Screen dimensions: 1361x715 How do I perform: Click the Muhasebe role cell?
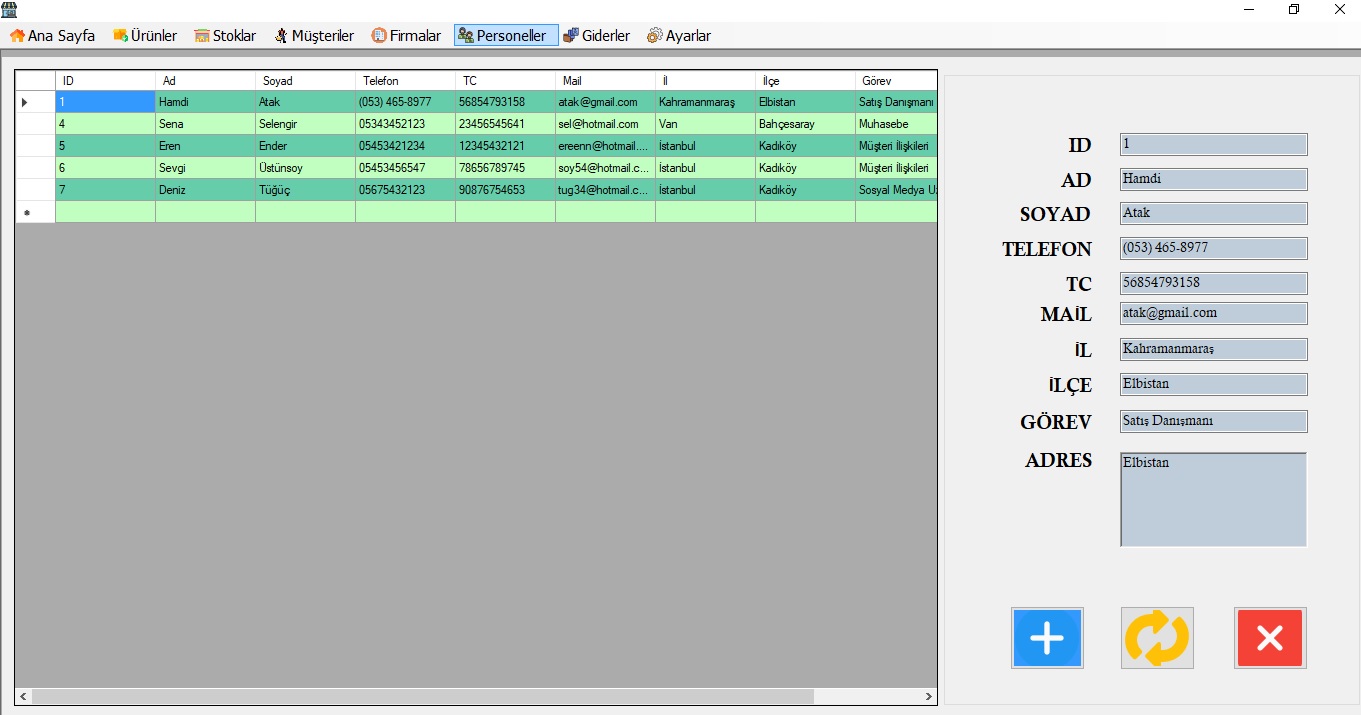pyautogui.click(x=896, y=124)
